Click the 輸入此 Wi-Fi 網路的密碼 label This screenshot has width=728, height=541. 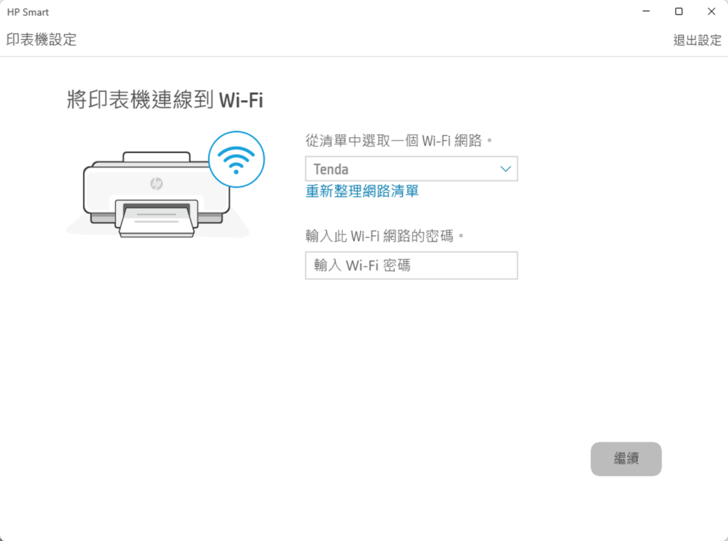(385, 236)
